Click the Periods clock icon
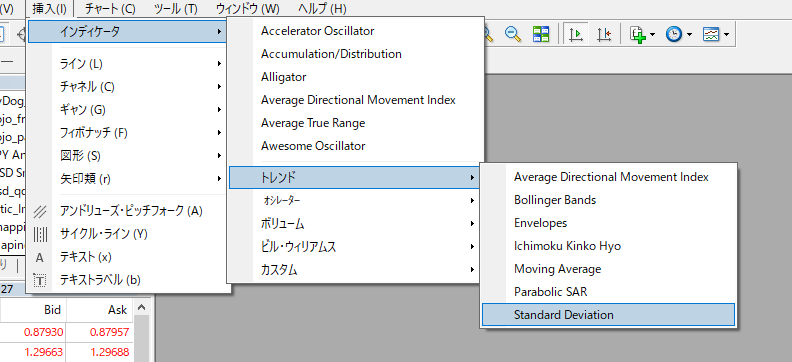The height and width of the screenshot is (362, 792). (674, 34)
